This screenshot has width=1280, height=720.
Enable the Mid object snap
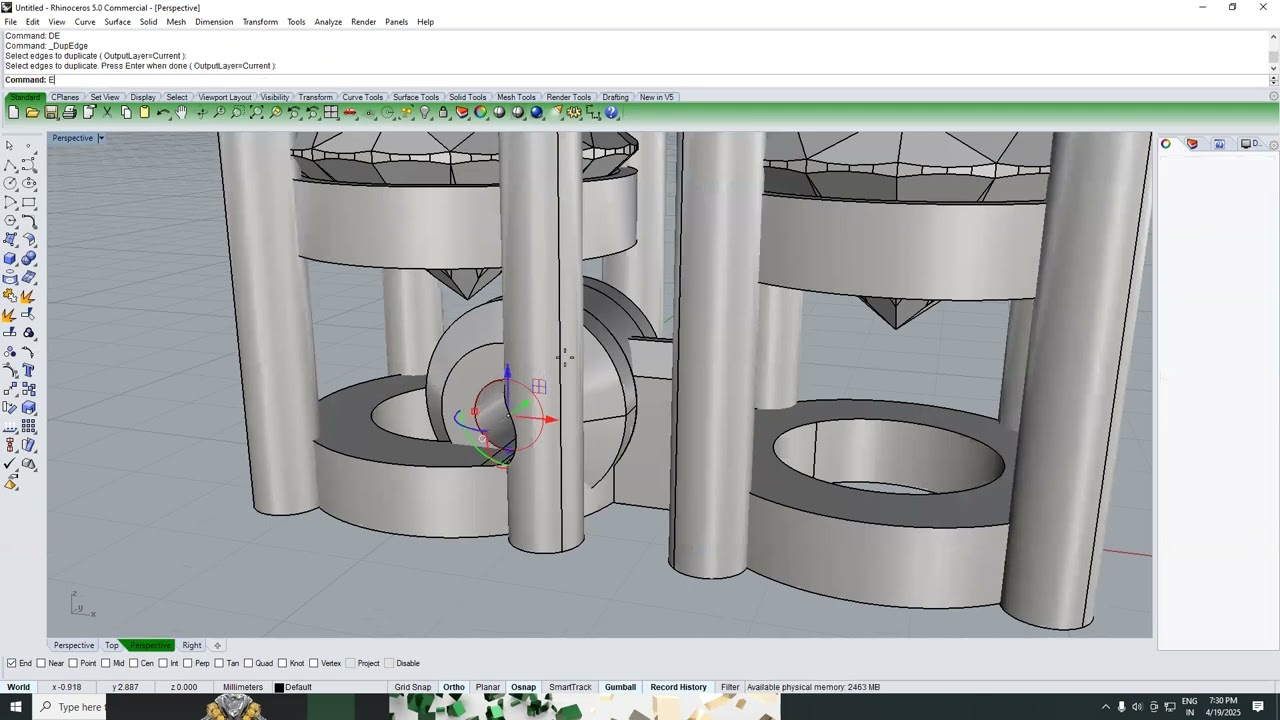click(106, 663)
